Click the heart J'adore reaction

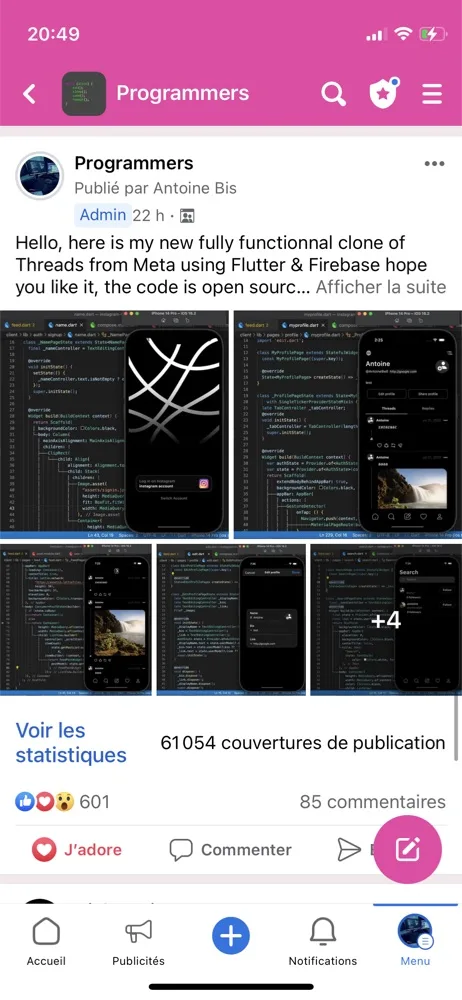tap(77, 849)
